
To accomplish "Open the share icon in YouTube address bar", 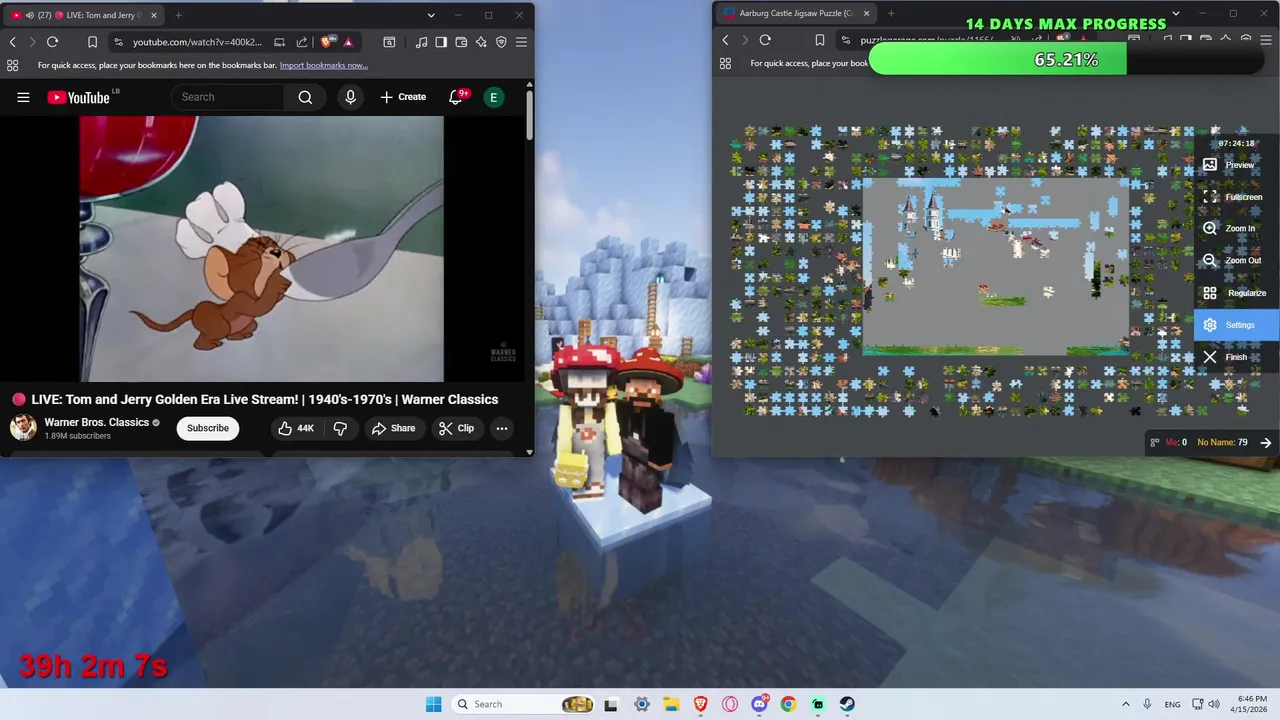I will click(x=302, y=42).
